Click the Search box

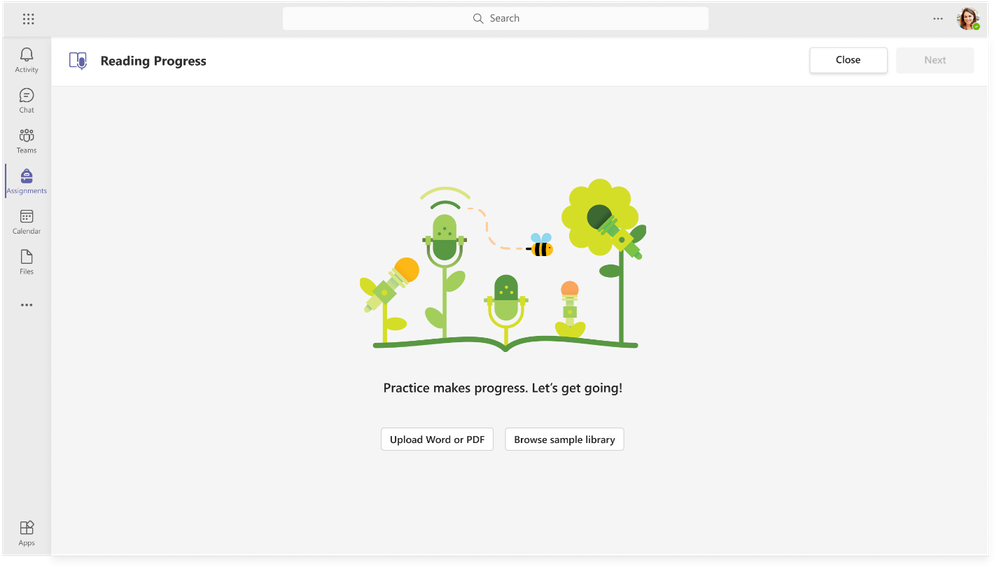pyautogui.click(x=496, y=18)
